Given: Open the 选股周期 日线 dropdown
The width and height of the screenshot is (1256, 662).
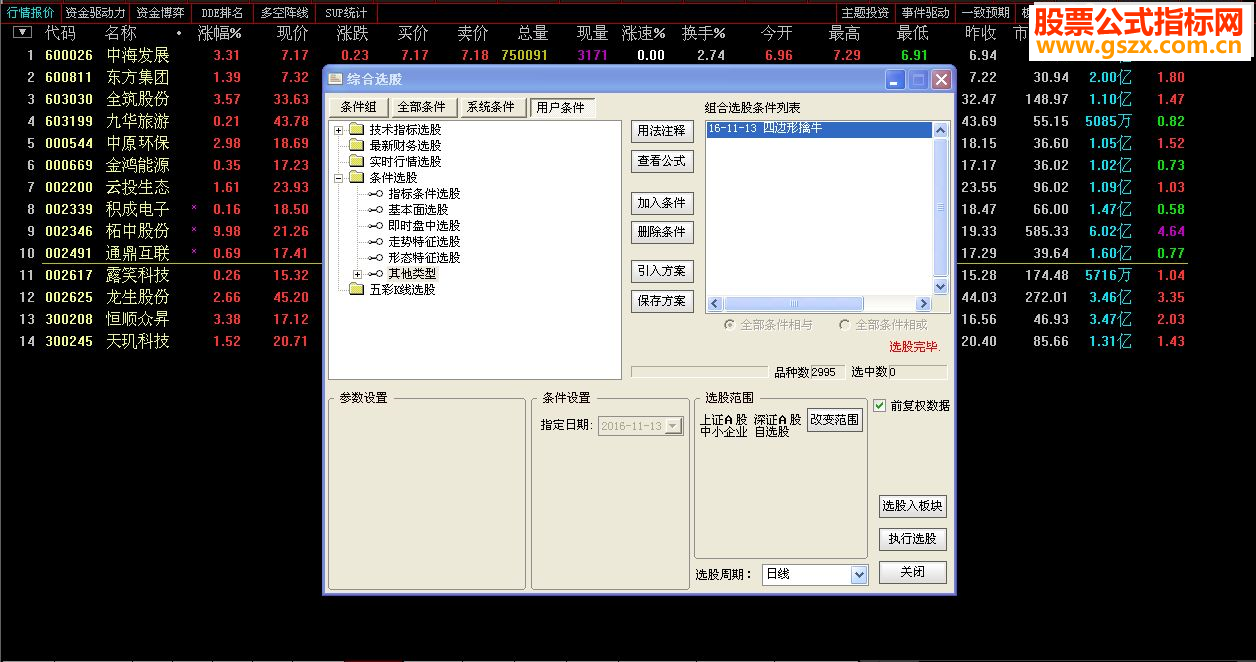Looking at the screenshot, I should tap(858, 575).
